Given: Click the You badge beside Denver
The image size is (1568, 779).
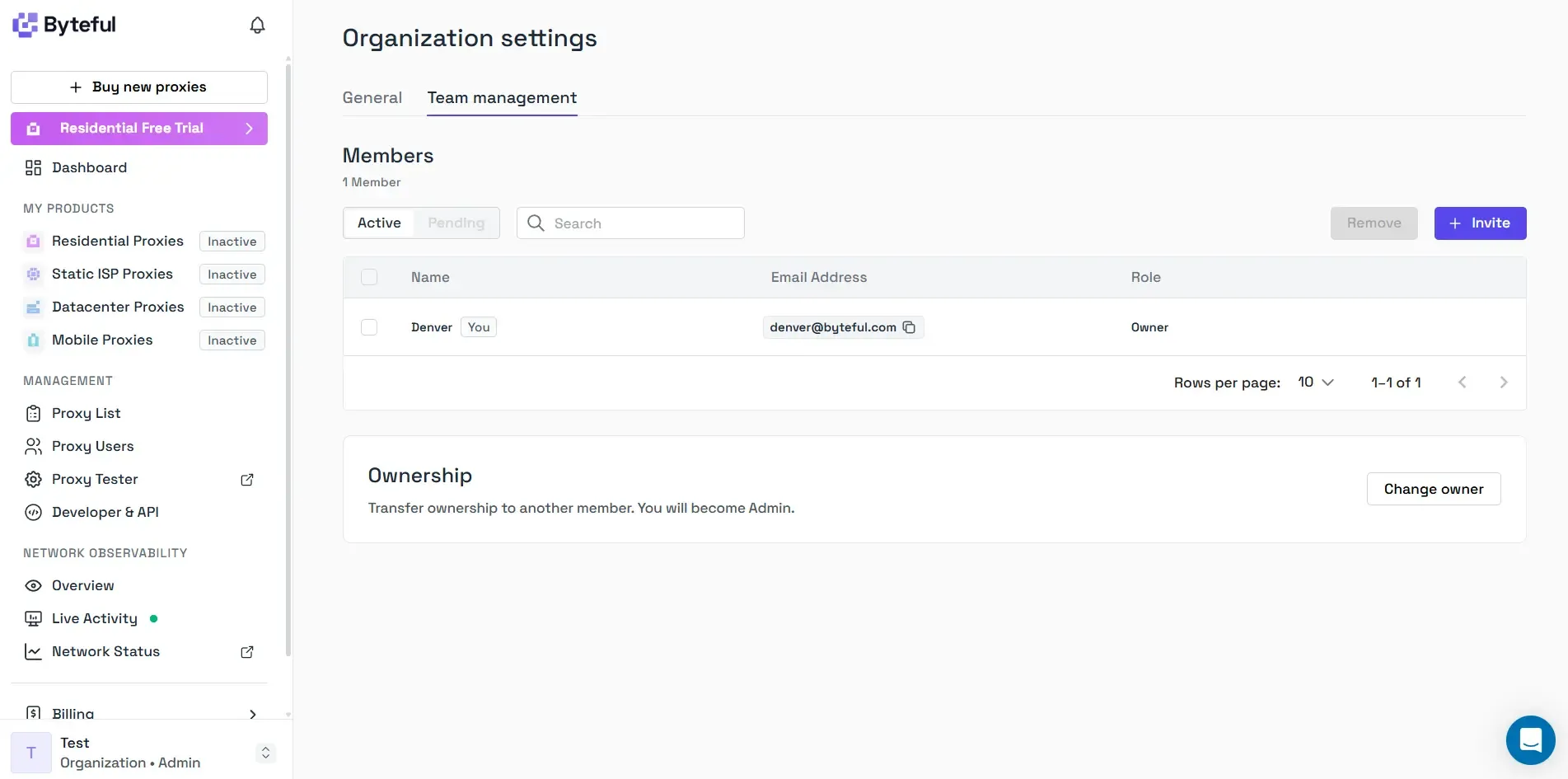Looking at the screenshot, I should coord(479,327).
